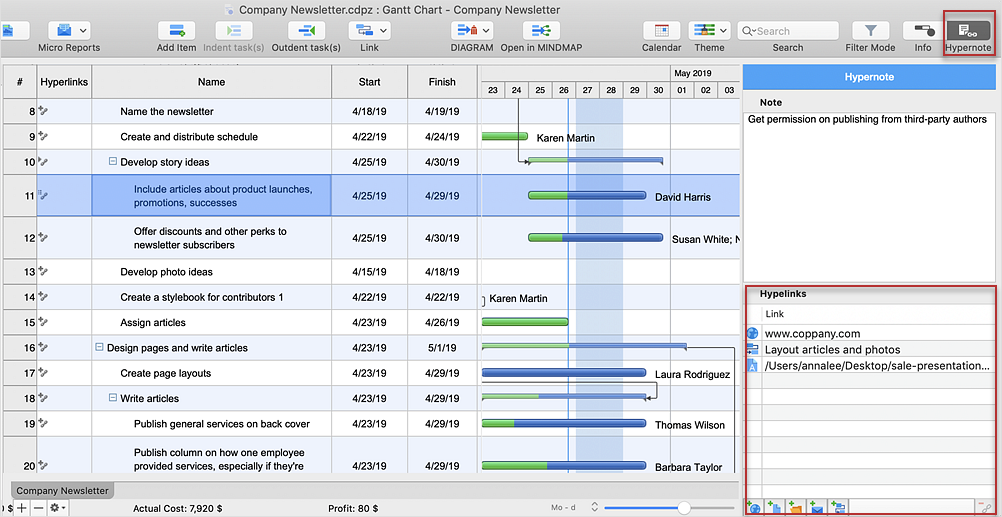Click Open in MINDMAP icon

pyautogui.click(x=545, y=31)
